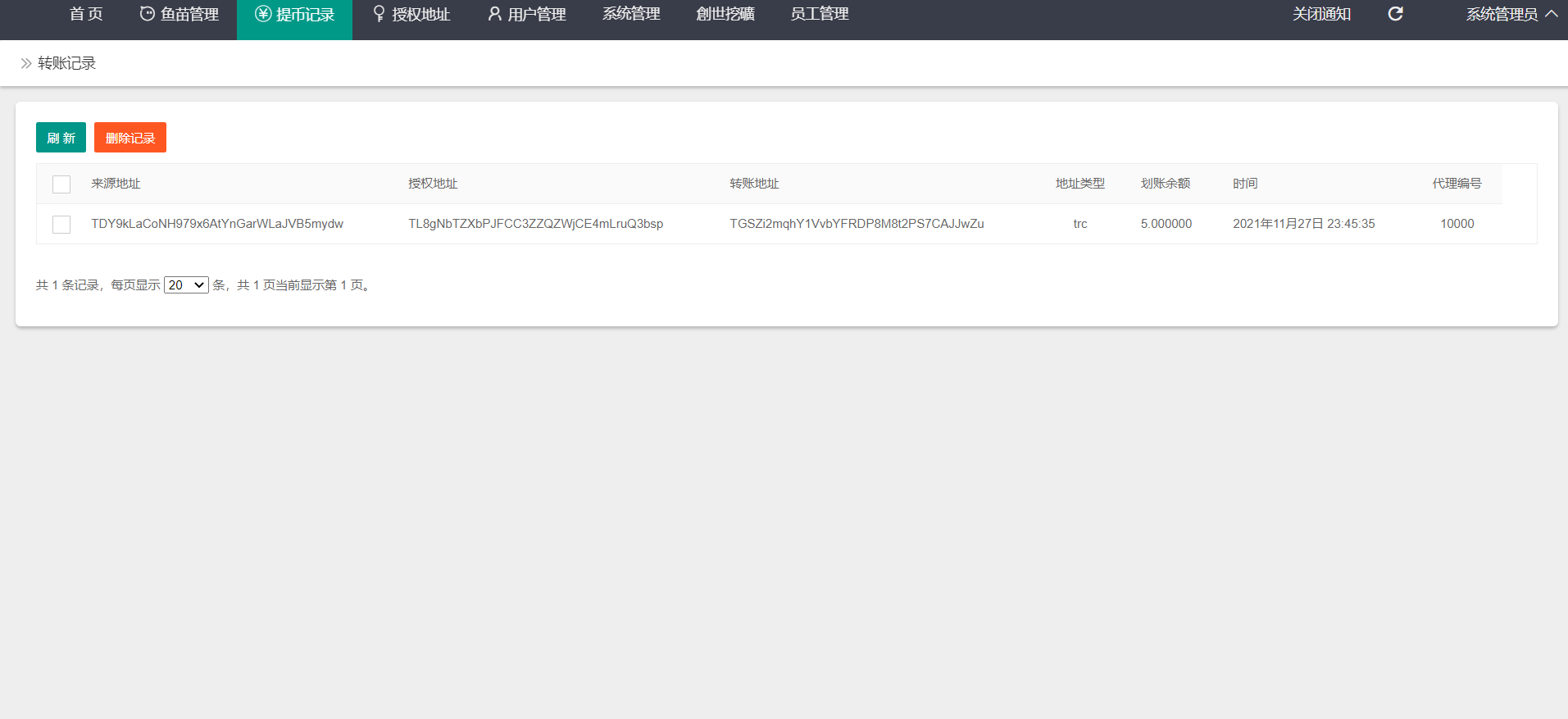1568x719 pixels.
Task: Go to the 员工管理 menu item
Action: 819,14
